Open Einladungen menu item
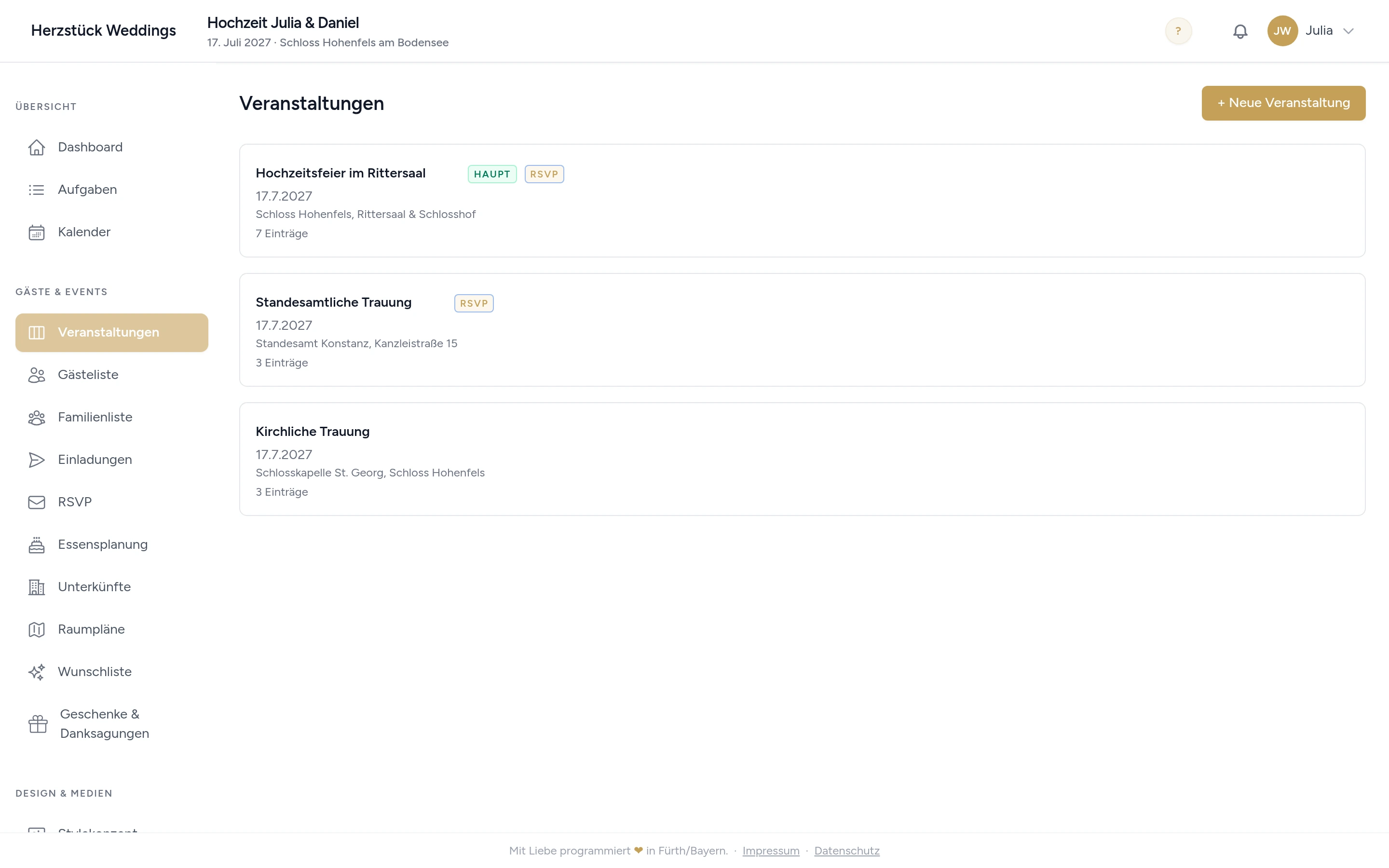Screen dimensions: 1389x868 tap(112, 460)
